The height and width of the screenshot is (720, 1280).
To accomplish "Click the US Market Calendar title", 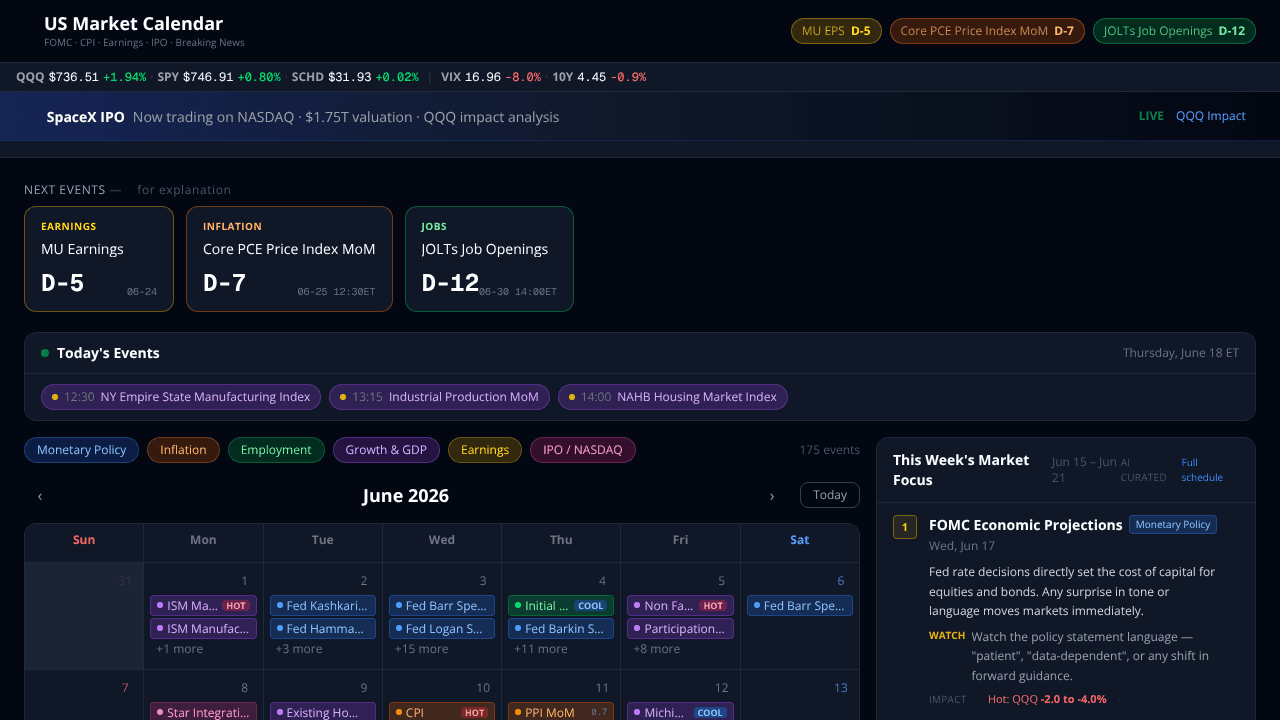I will pyautogui.click(x=134, y=24).
